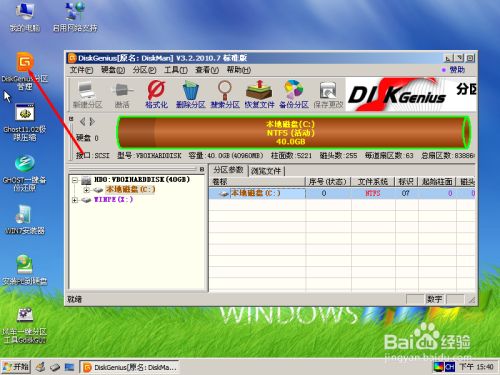Open the install-PE-to-disk desktop icon

click(x=25, y=270)
